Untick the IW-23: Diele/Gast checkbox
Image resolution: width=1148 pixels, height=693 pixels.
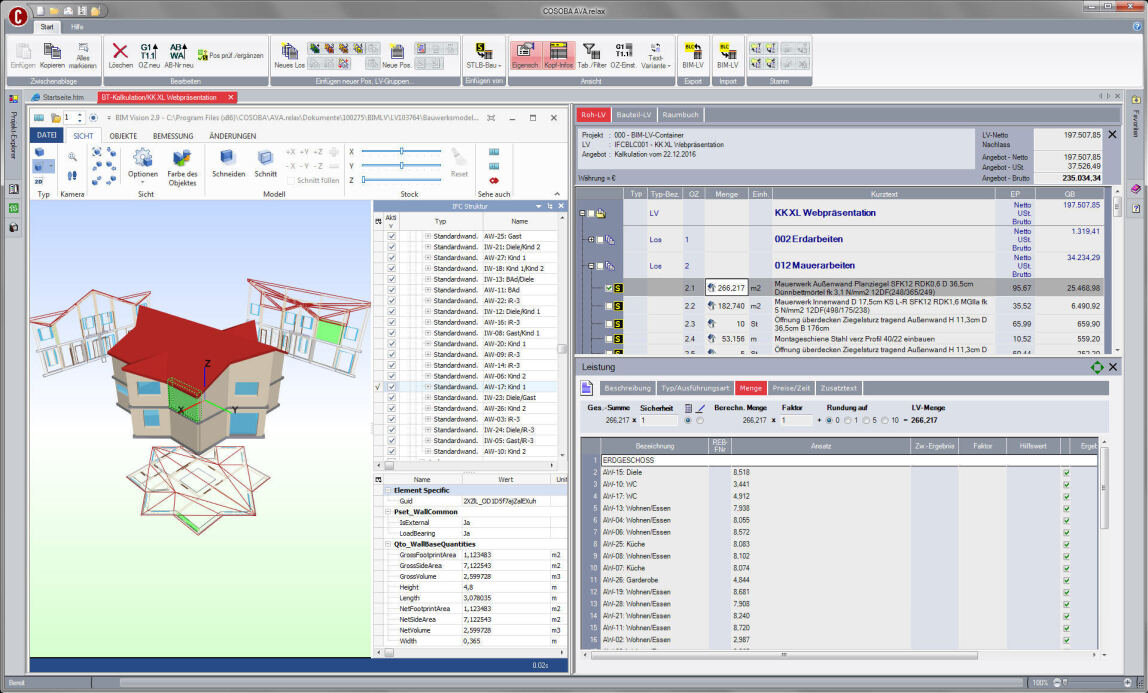pos(392,397)
